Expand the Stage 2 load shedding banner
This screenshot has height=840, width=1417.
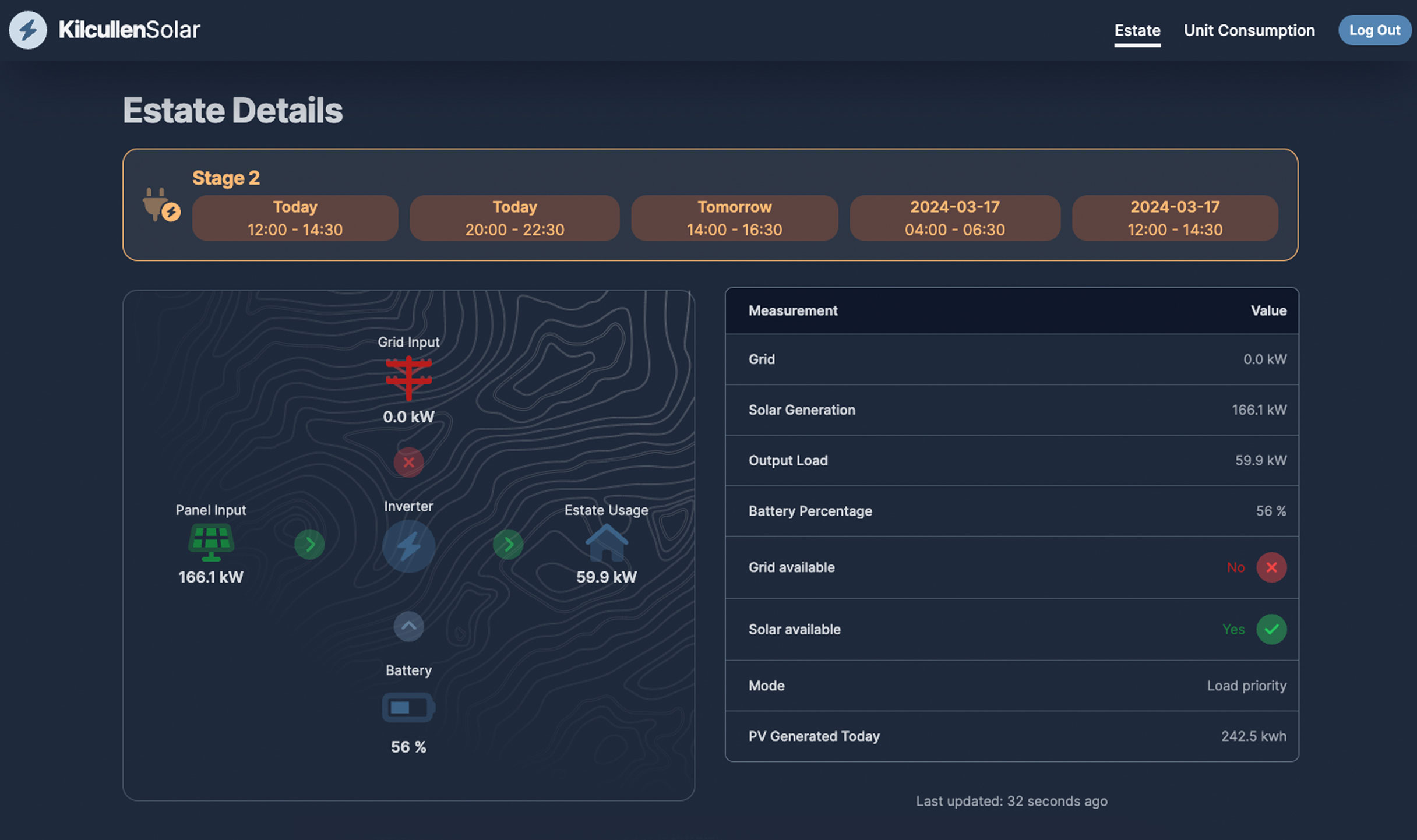pos(226,178)
